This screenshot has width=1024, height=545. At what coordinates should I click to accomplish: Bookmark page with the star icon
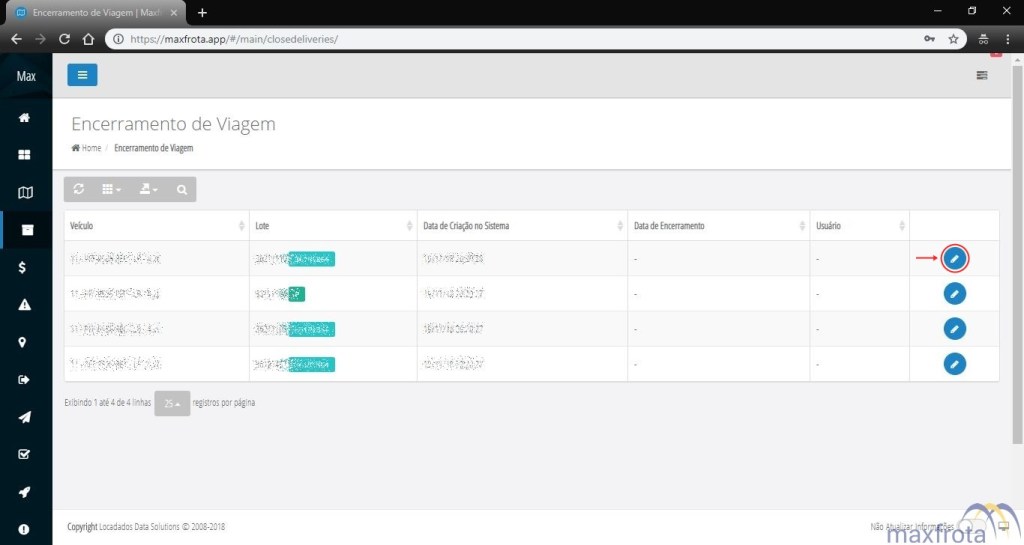tap(953, 39)
